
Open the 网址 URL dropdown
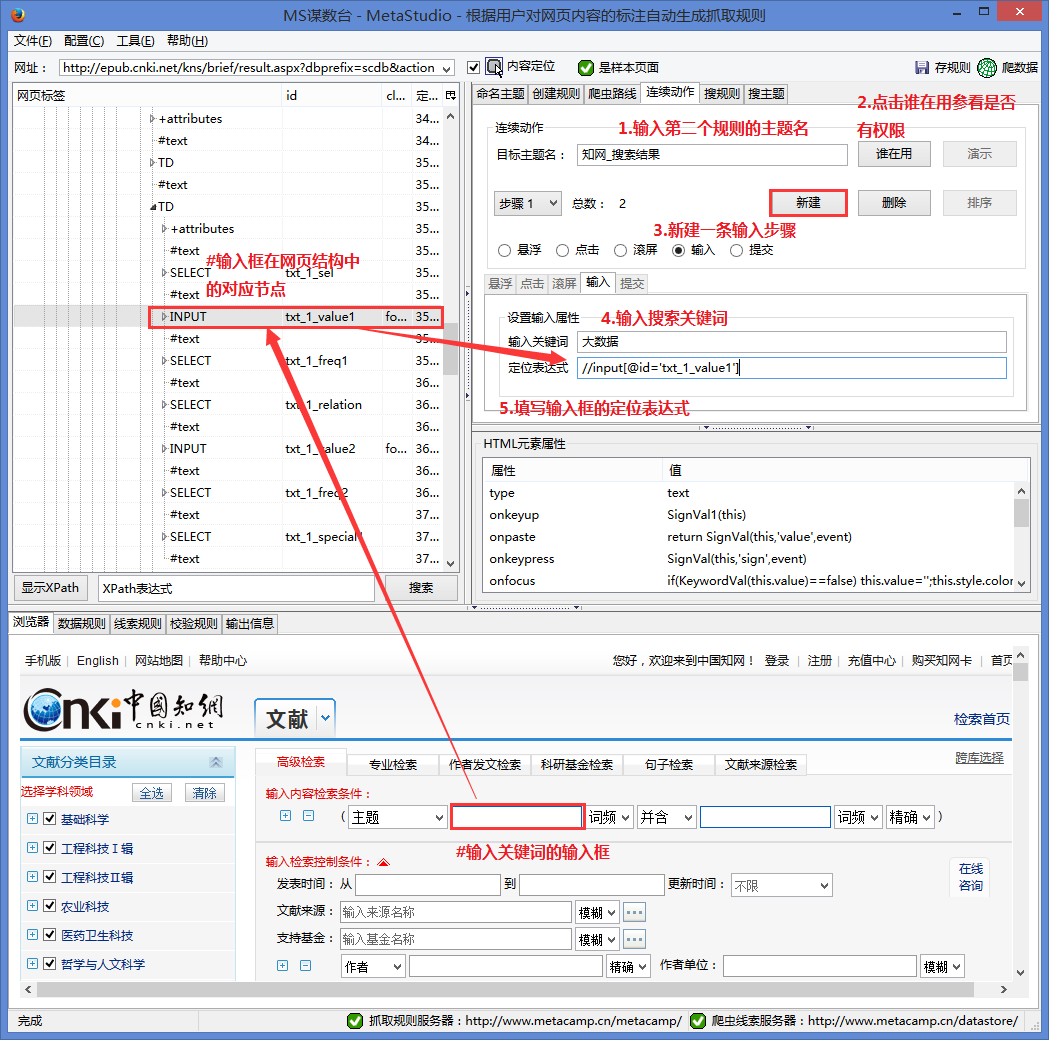point(447,68)
